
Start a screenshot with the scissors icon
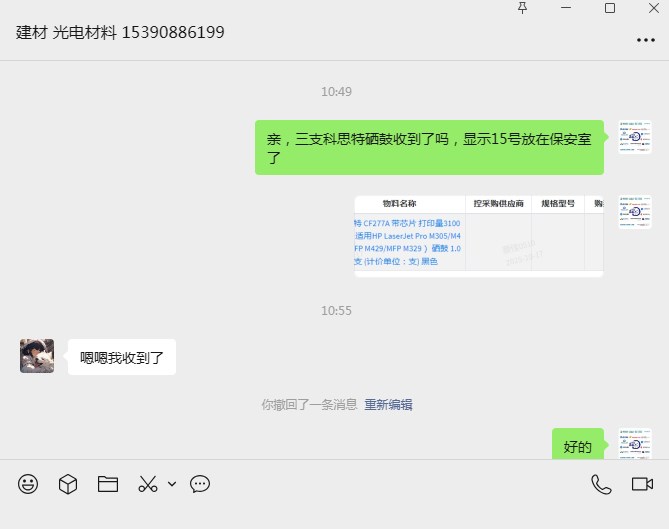point(148,484)
